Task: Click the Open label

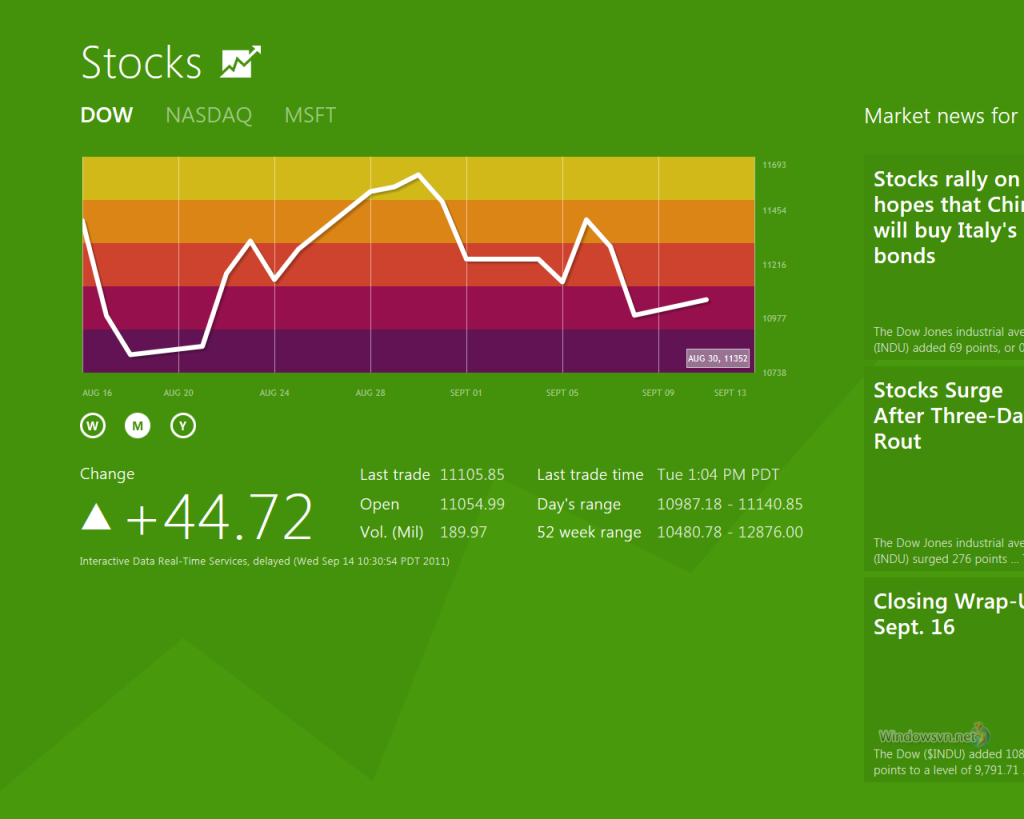Action: pos(379,505)
